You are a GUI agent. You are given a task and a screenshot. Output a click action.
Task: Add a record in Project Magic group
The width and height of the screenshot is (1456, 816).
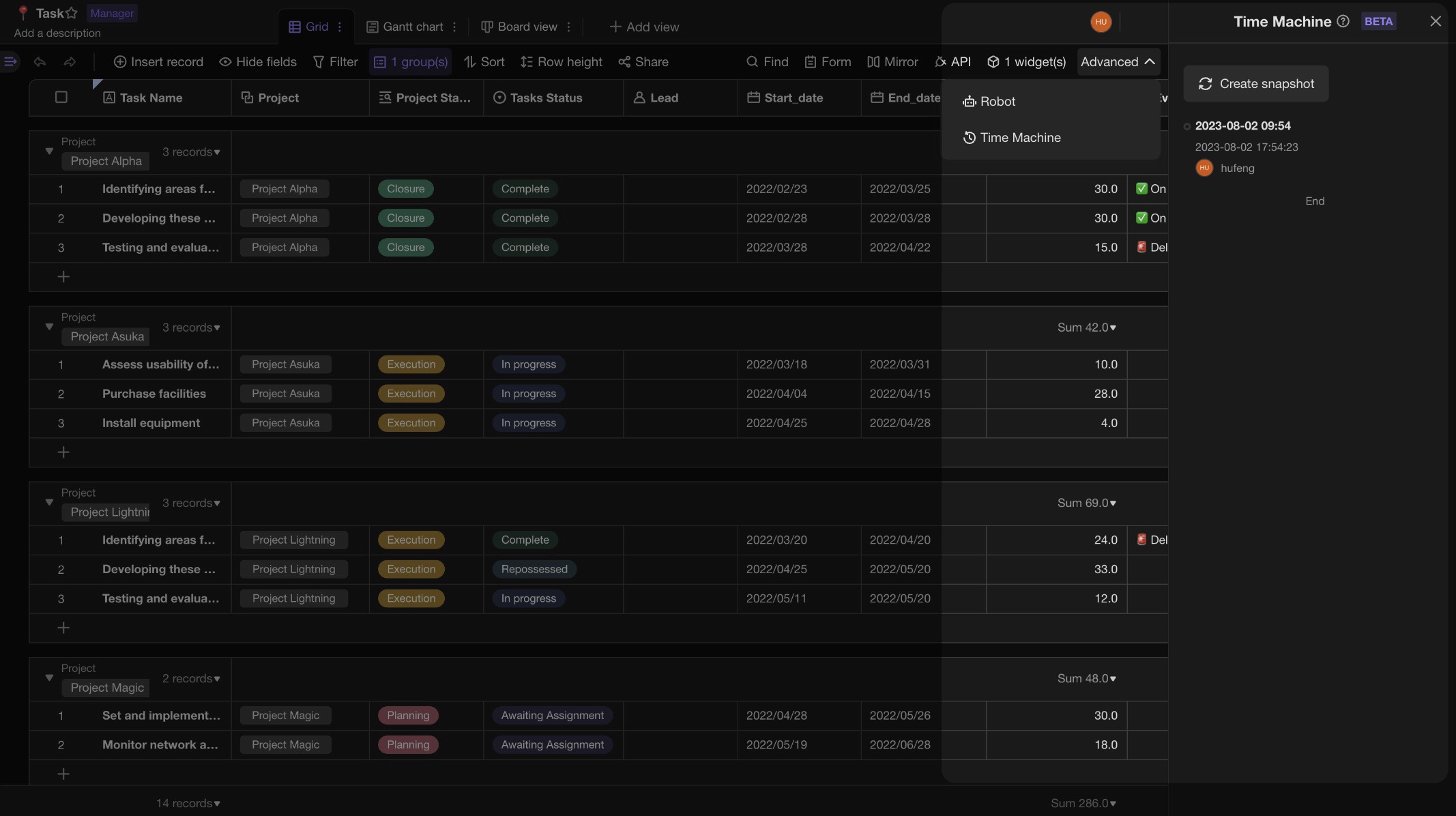point(63,774)
